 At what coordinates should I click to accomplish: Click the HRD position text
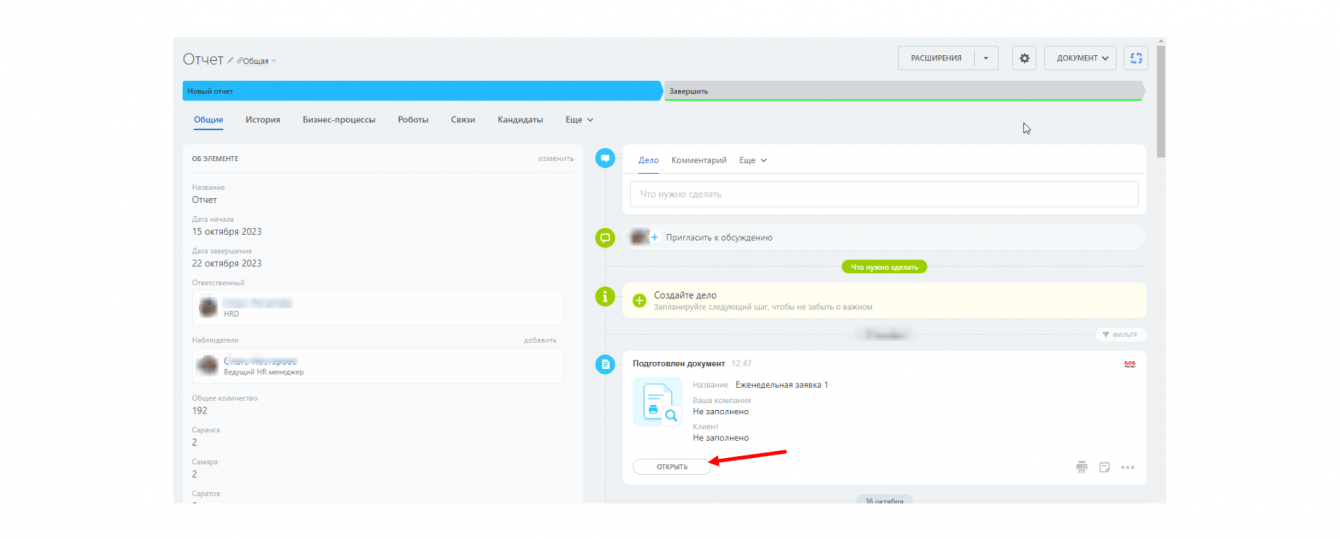(231, 314)
